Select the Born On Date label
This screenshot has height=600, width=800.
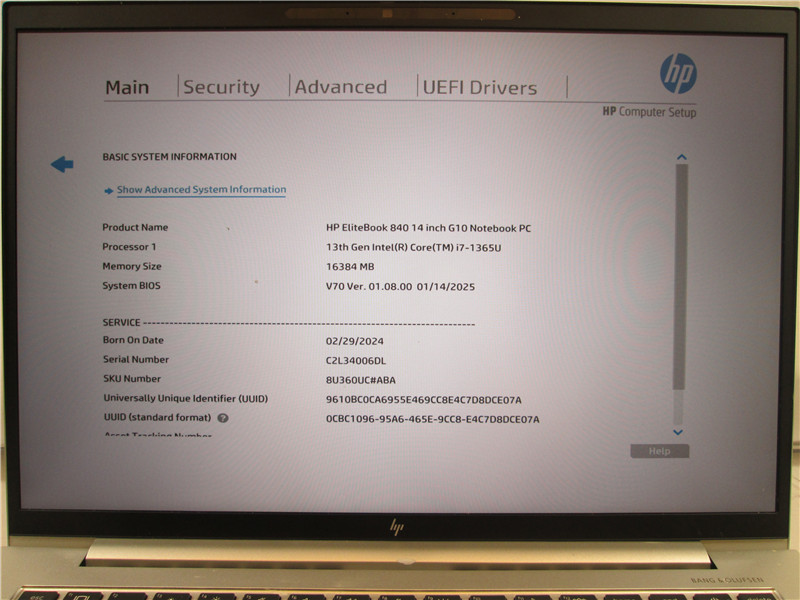coord(133,340)
